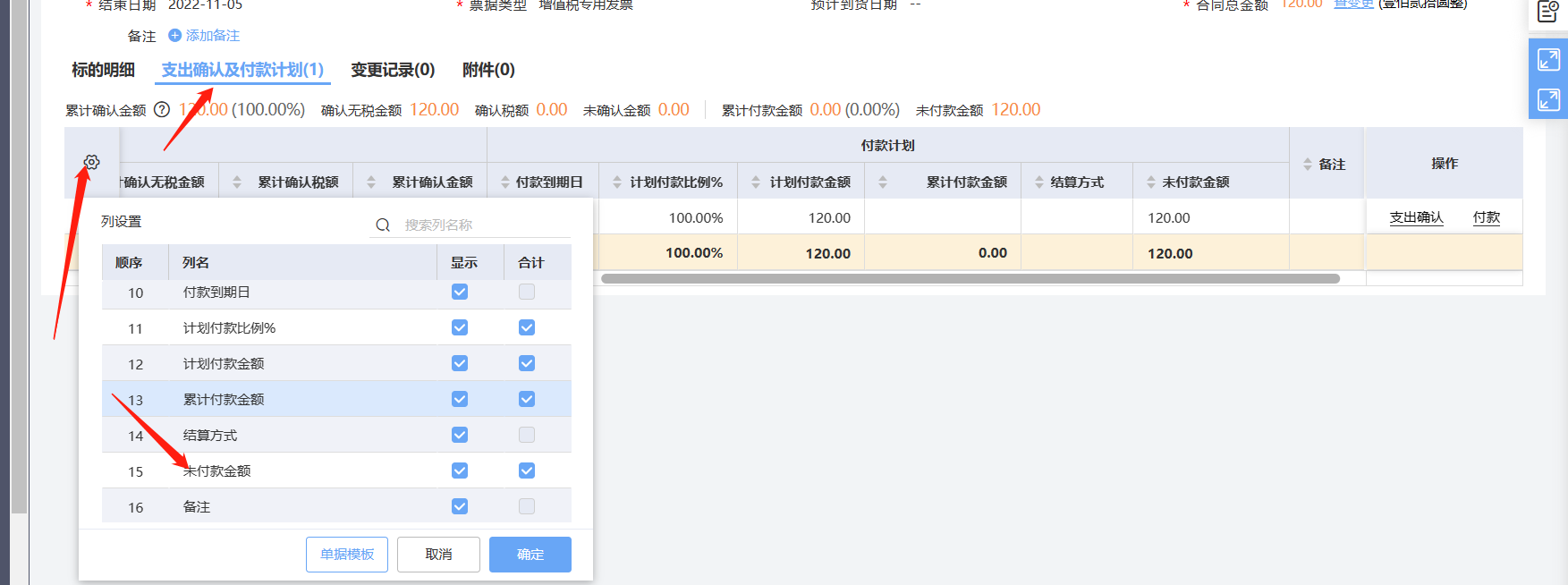Click the 支出确认 link in 操作 column
The width and height of the screenshot is (1568, 585).
1416,217
